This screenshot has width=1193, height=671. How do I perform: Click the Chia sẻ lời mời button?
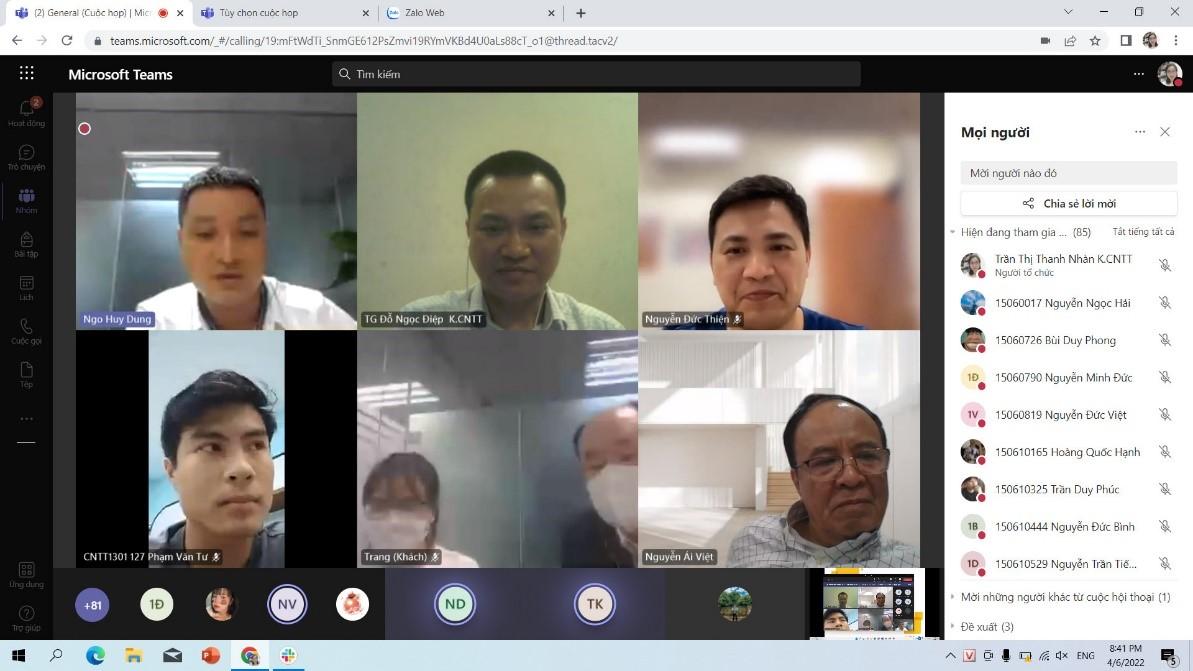tap(1068, 203)
